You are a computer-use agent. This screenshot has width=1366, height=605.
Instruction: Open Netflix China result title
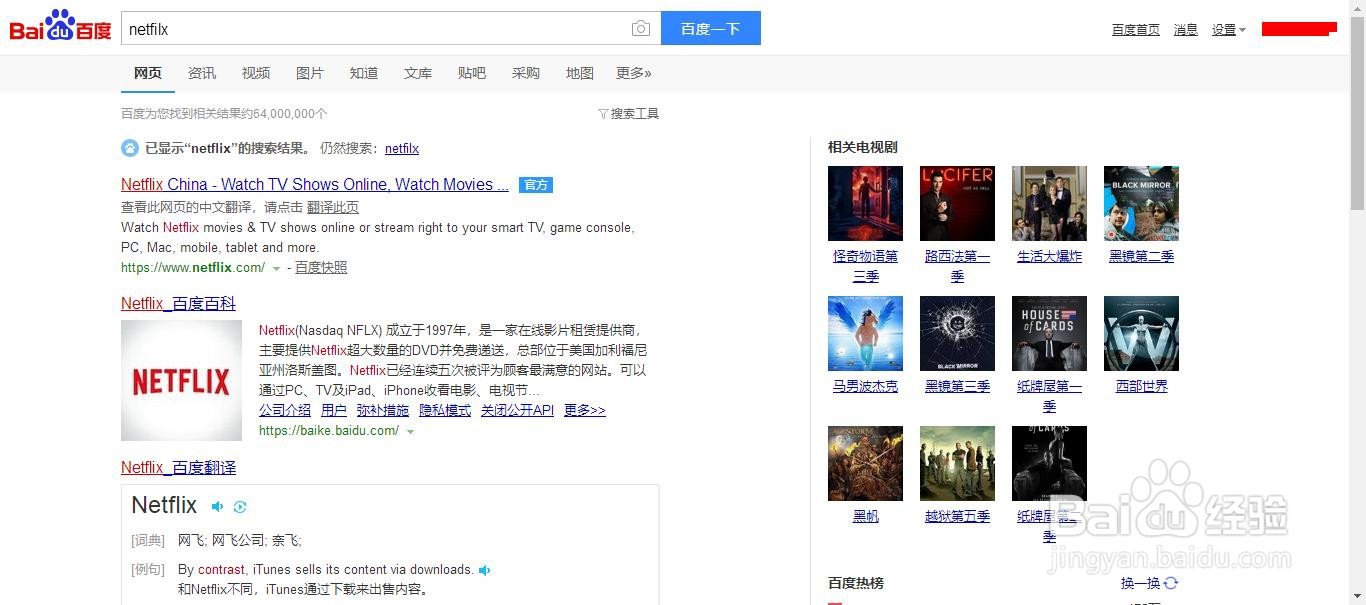click(315, 184)
